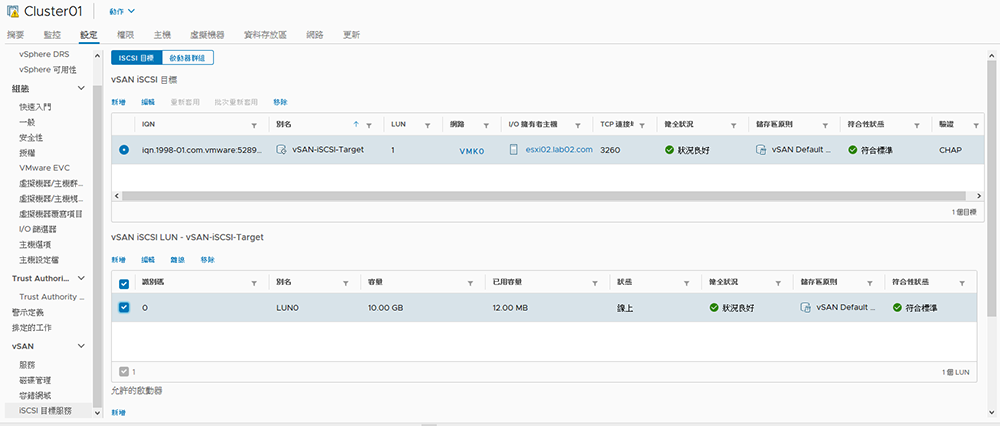Filter the 狀態 column in LUN table

coord(687,283)
